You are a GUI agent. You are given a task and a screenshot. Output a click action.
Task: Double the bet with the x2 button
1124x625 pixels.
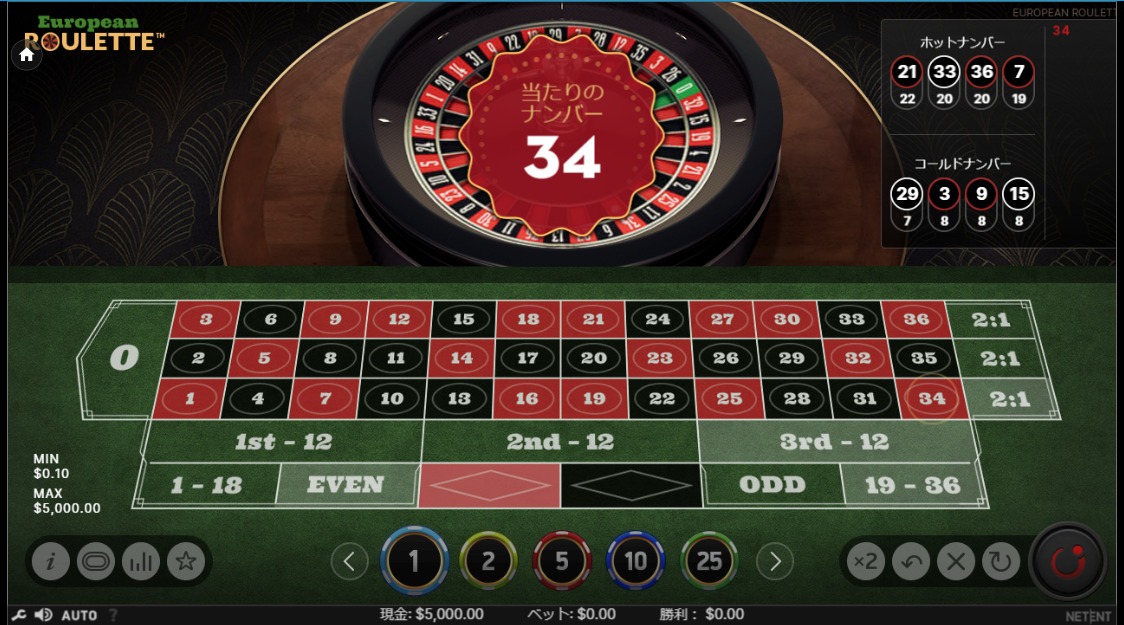(865, 561)
